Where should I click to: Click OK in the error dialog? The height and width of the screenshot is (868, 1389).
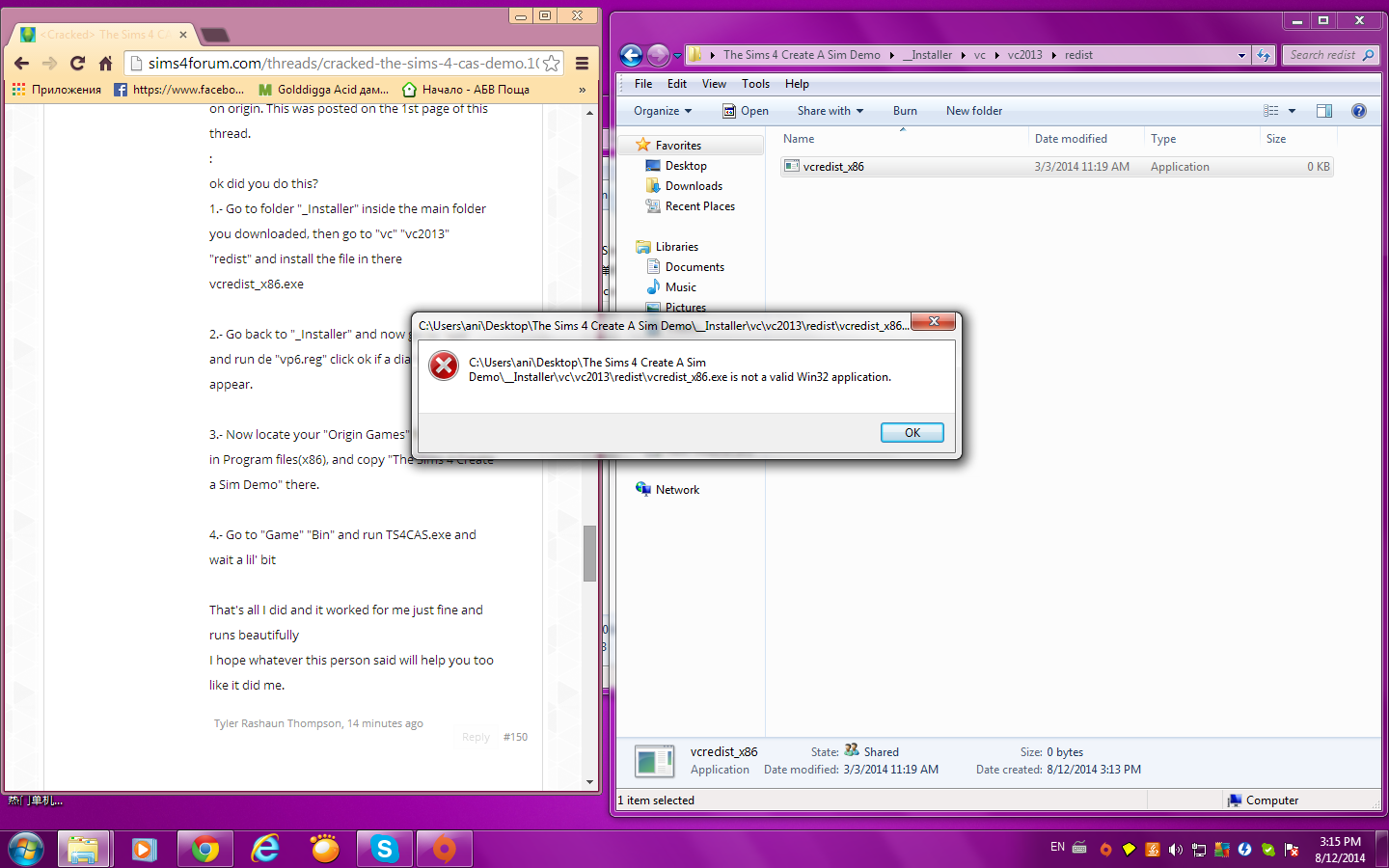pyautogui.click(x=912, y=433)
